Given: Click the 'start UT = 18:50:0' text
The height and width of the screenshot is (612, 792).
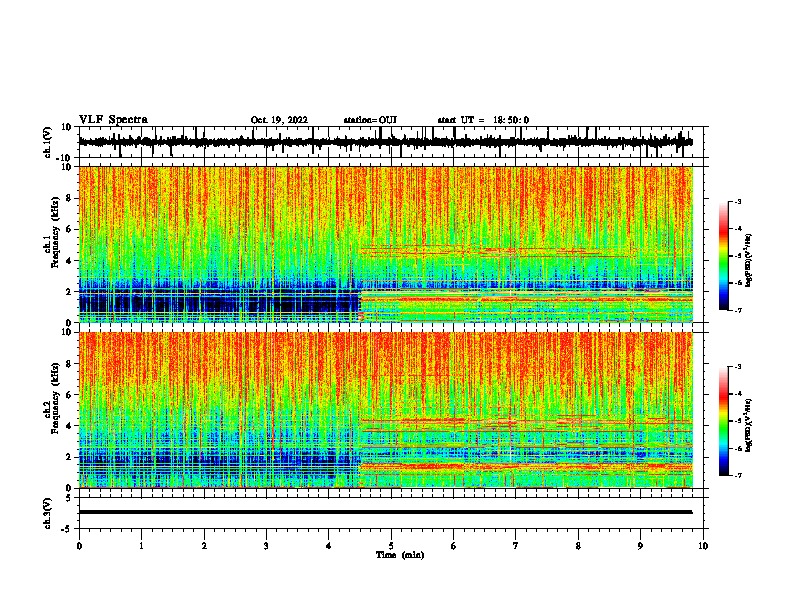Looking at the screenshot, I should click(483, 120).
